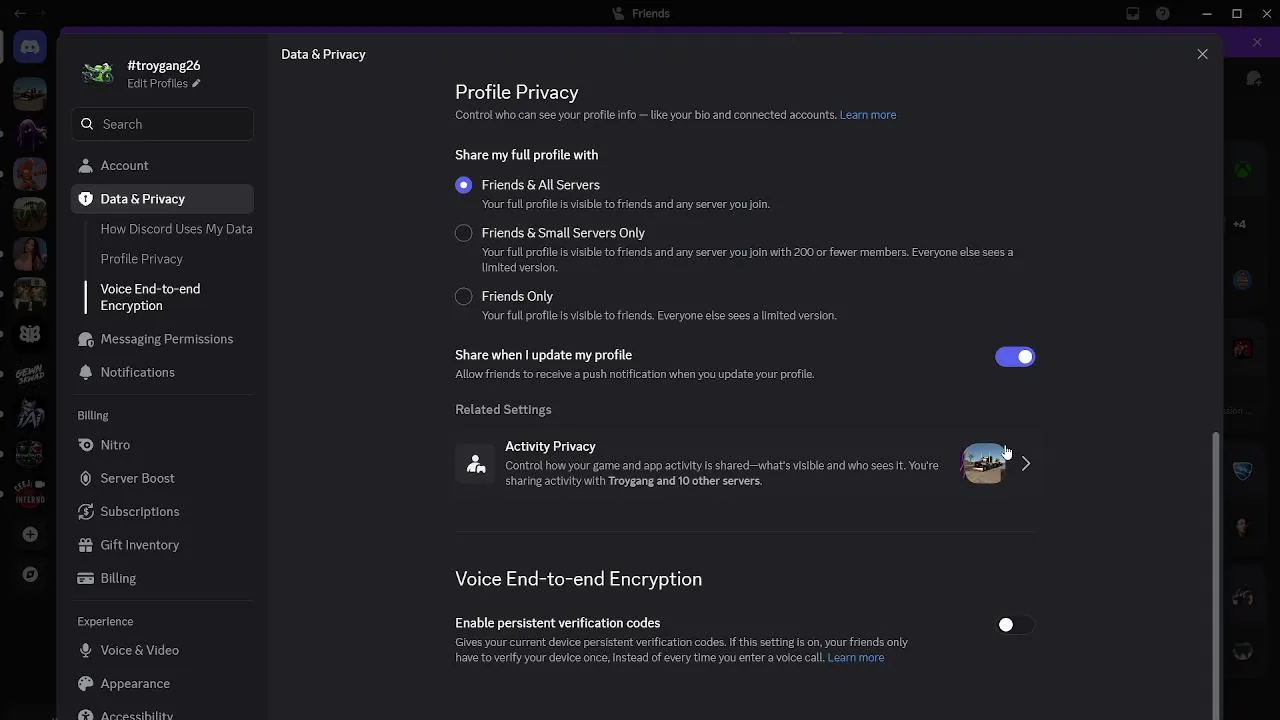
Task: Click the settings Search field
Action: coord(162,124)
